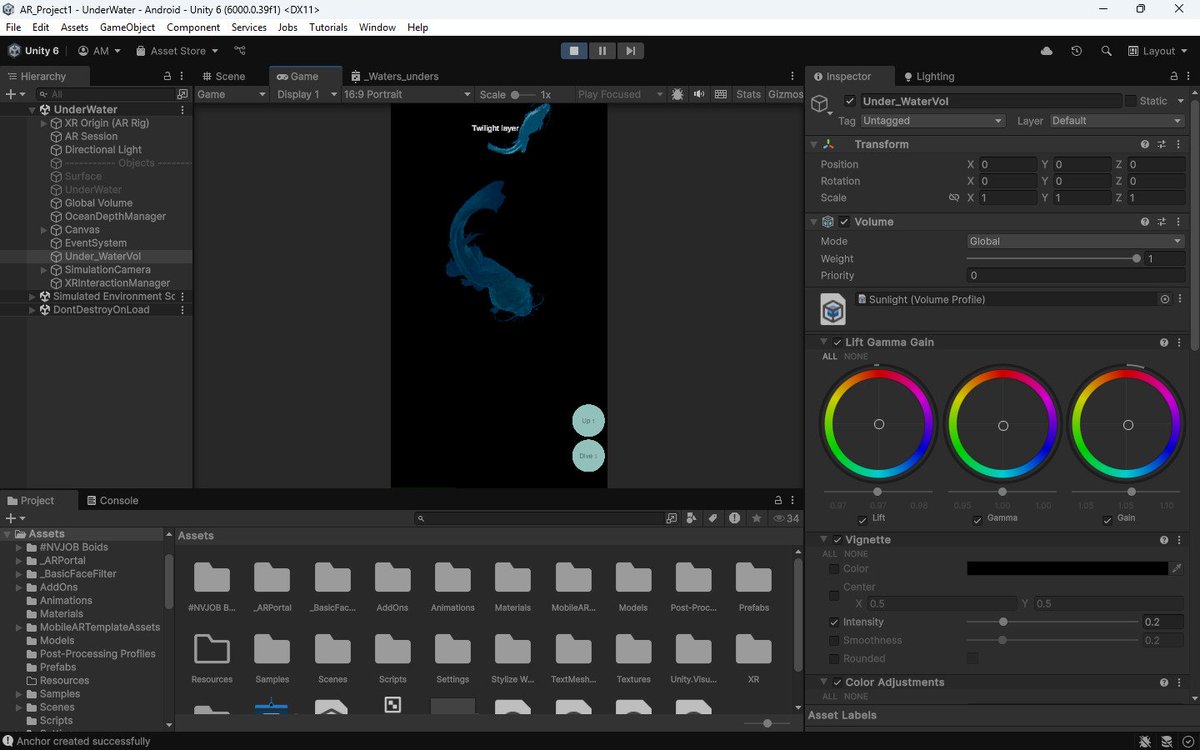The width and height of the screenshot is (1200, 750).
Task: Expand the Canvas hierarchy item
Action: click(x=43, y=230)
